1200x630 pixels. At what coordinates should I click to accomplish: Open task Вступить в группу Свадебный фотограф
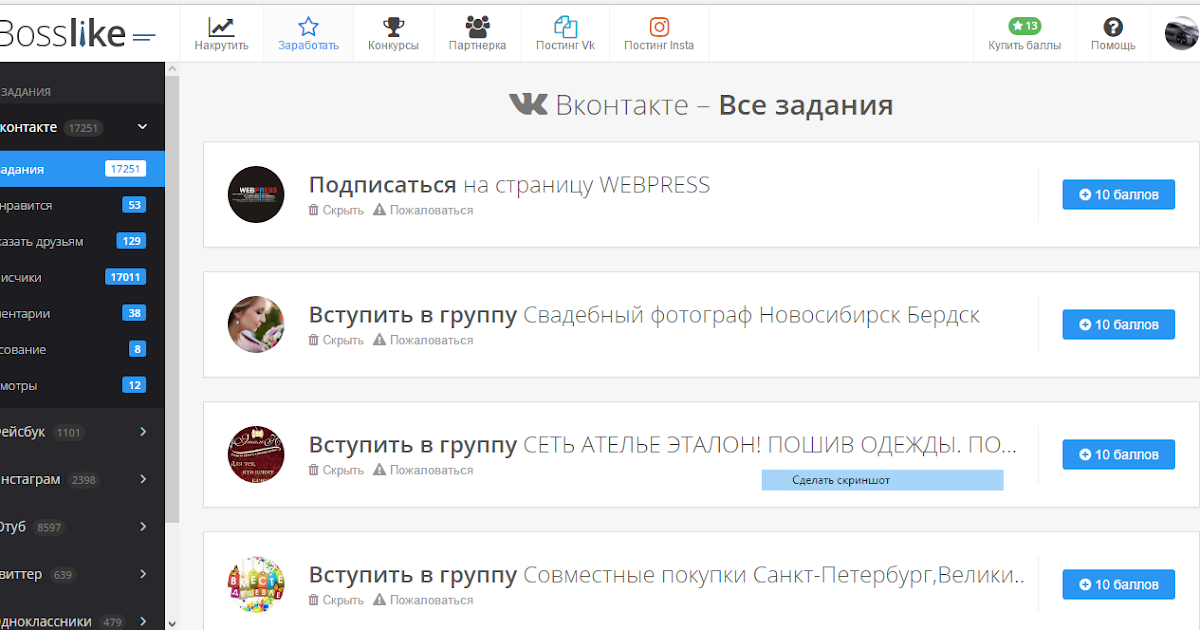[x=644, y=315]
